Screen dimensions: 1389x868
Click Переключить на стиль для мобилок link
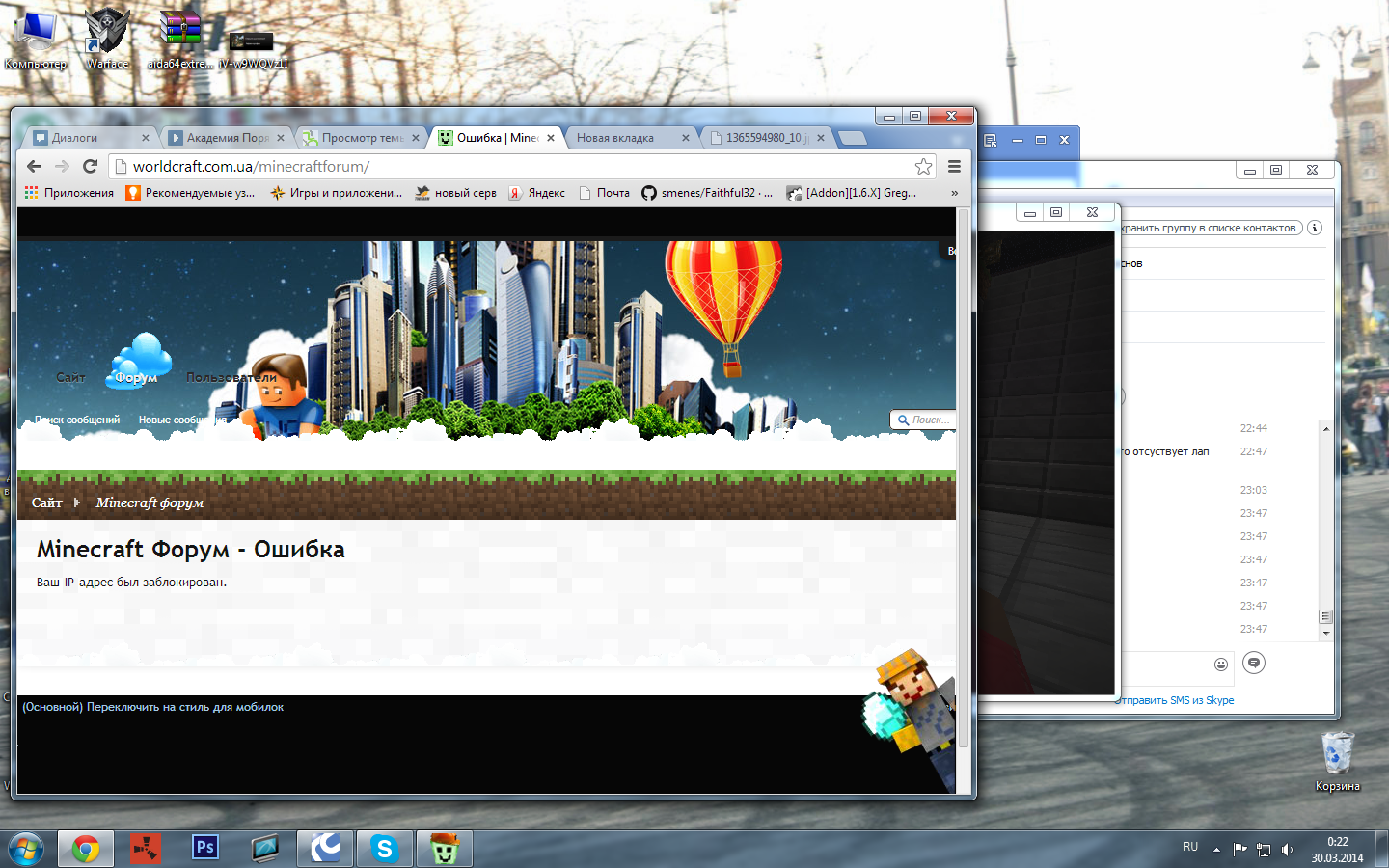[x=185, y=707]
